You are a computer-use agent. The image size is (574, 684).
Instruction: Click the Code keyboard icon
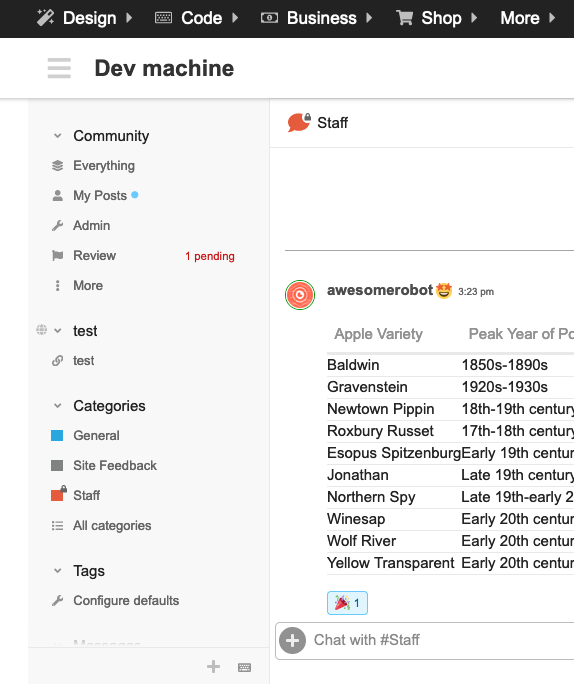coord(164,18)
